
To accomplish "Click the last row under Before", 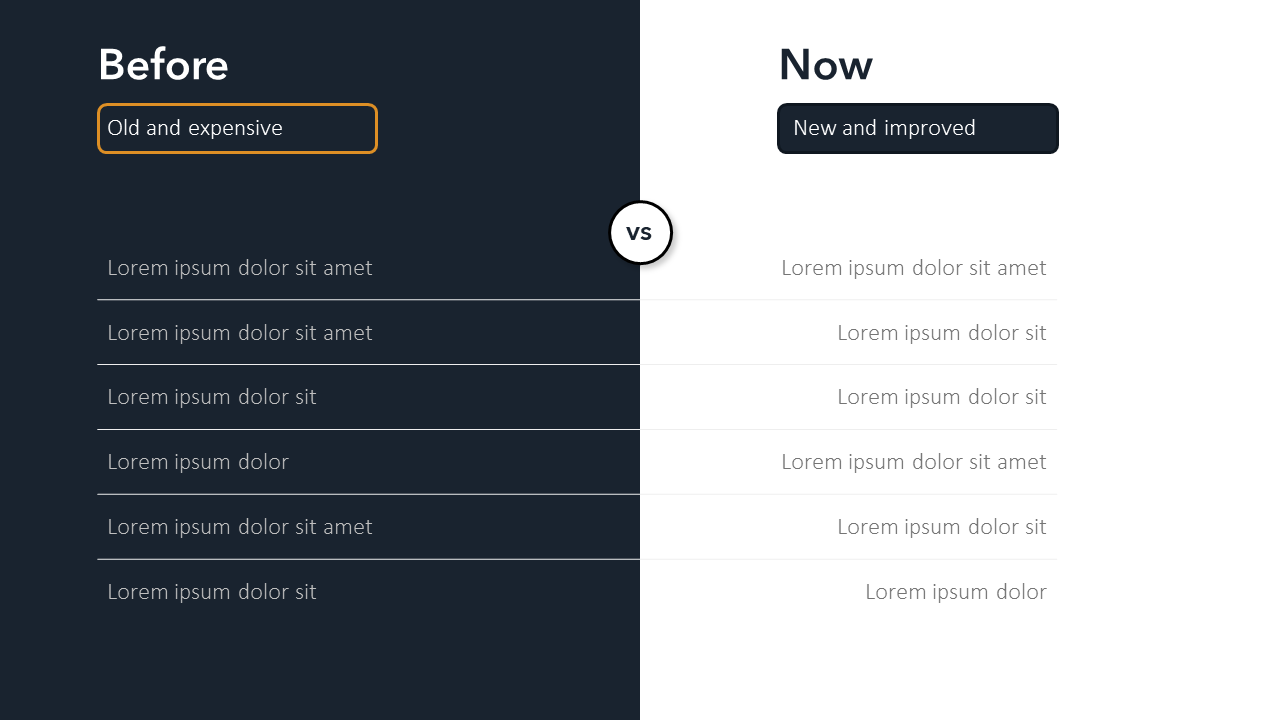I will pyautogui.click(x=212, y=592).
